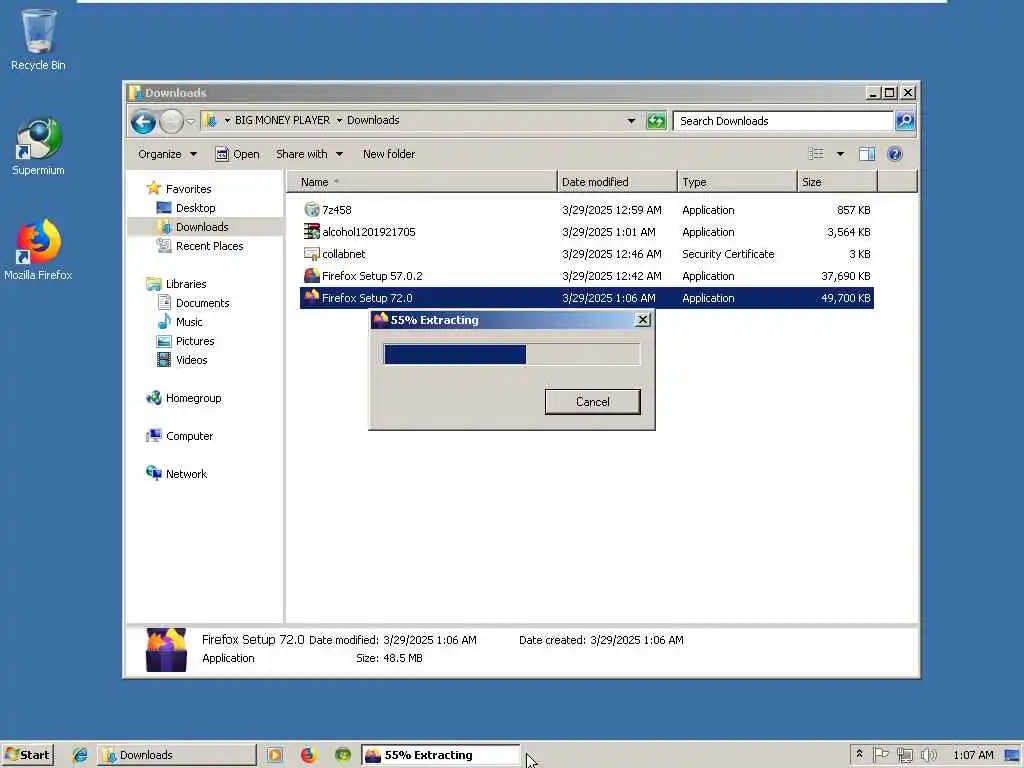Open the Videos library
The height and width of the screenshot is (768, 1024).
(191, 360)
